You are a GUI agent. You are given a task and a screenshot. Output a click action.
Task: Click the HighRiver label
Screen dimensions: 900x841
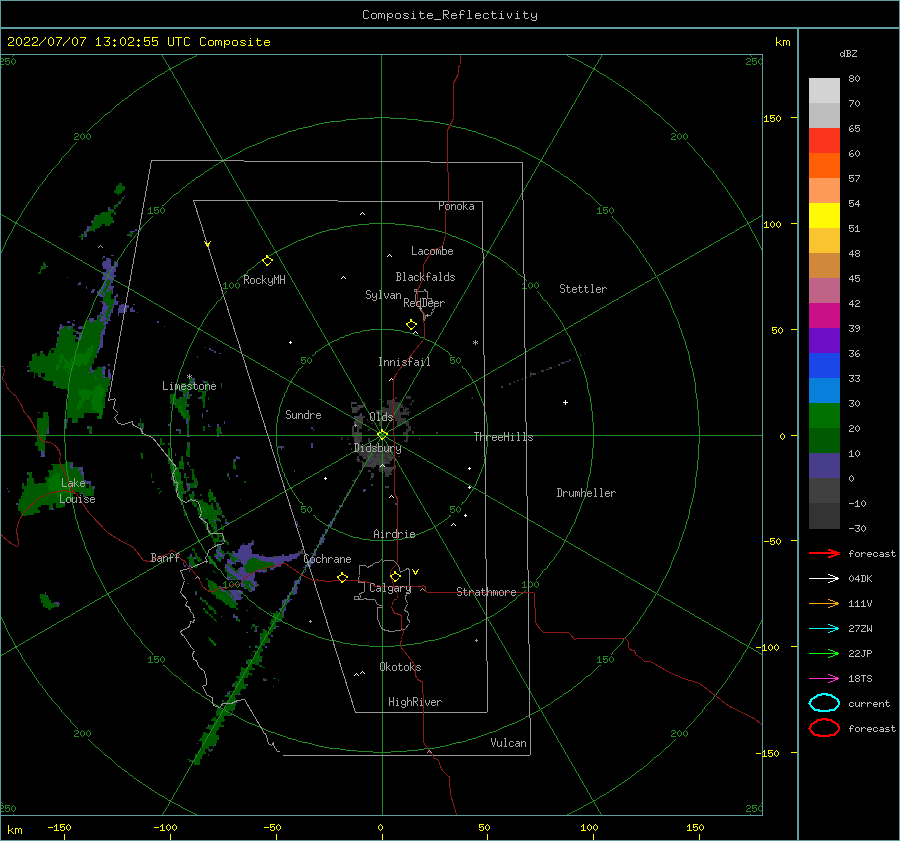click(415, 702)
